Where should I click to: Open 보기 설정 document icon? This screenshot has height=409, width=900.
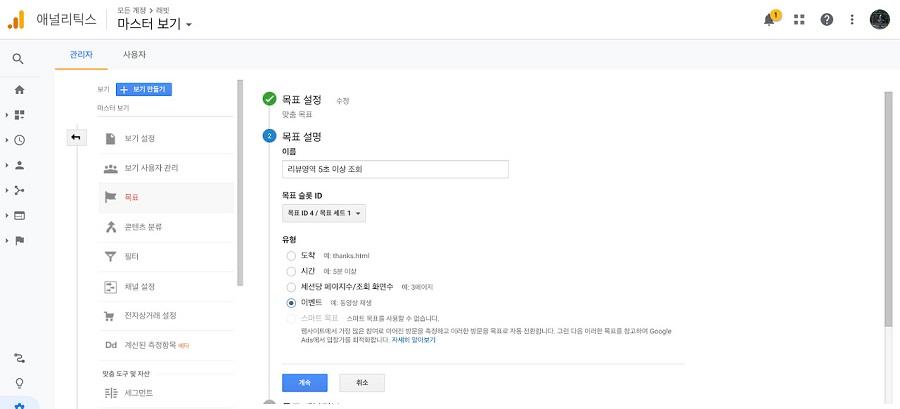(x=110, y=138)
